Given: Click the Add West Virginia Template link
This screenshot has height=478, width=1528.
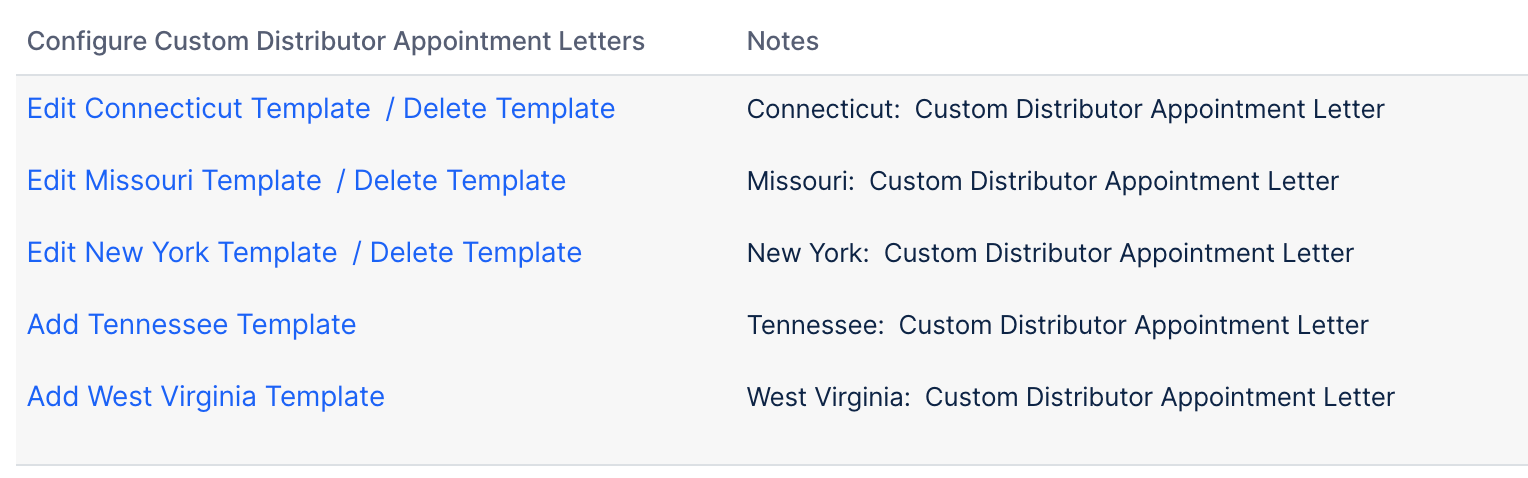Looking at the screenshot, I should tap(205, 397).
